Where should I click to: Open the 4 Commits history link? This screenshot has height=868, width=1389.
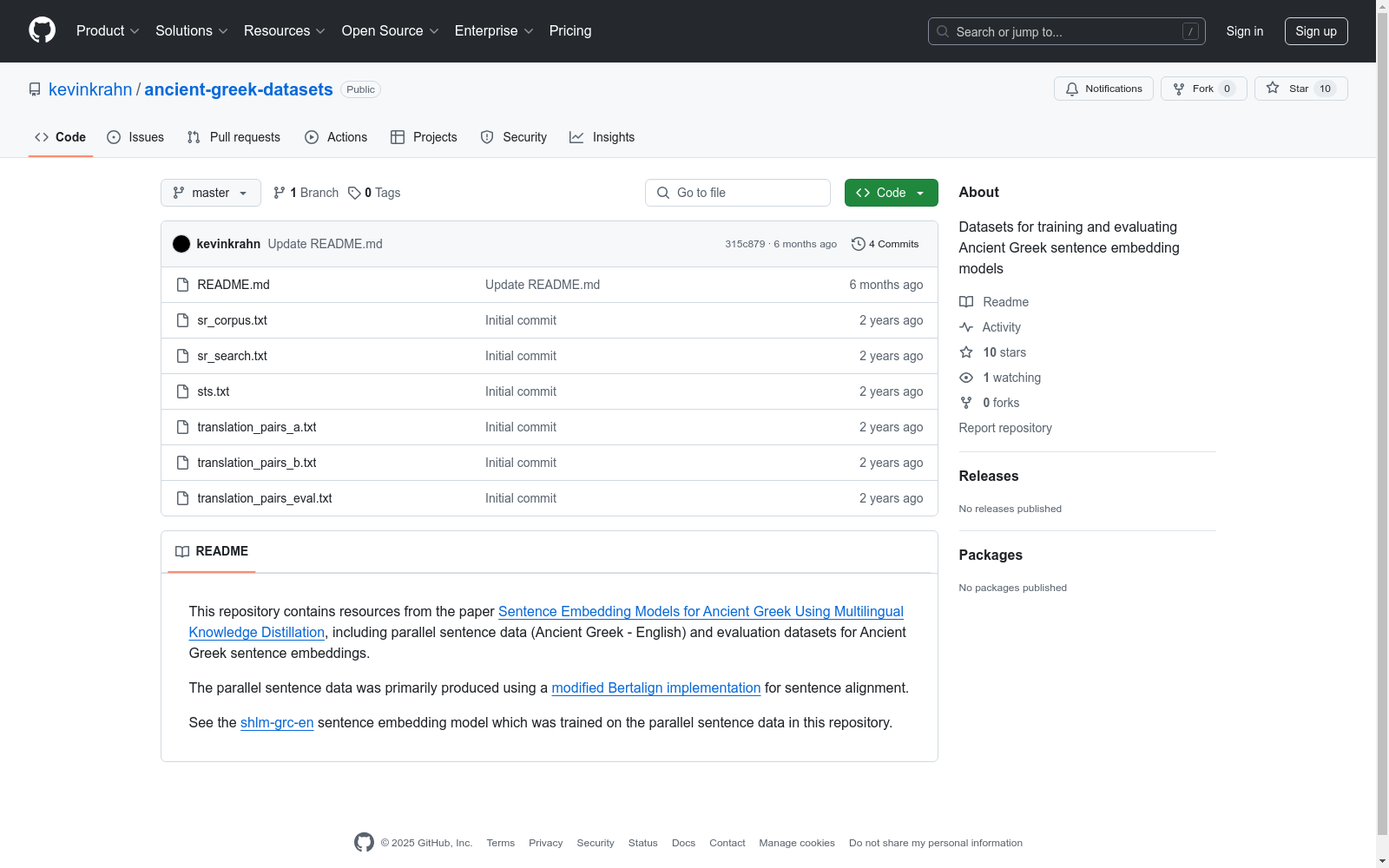[885, 244]
